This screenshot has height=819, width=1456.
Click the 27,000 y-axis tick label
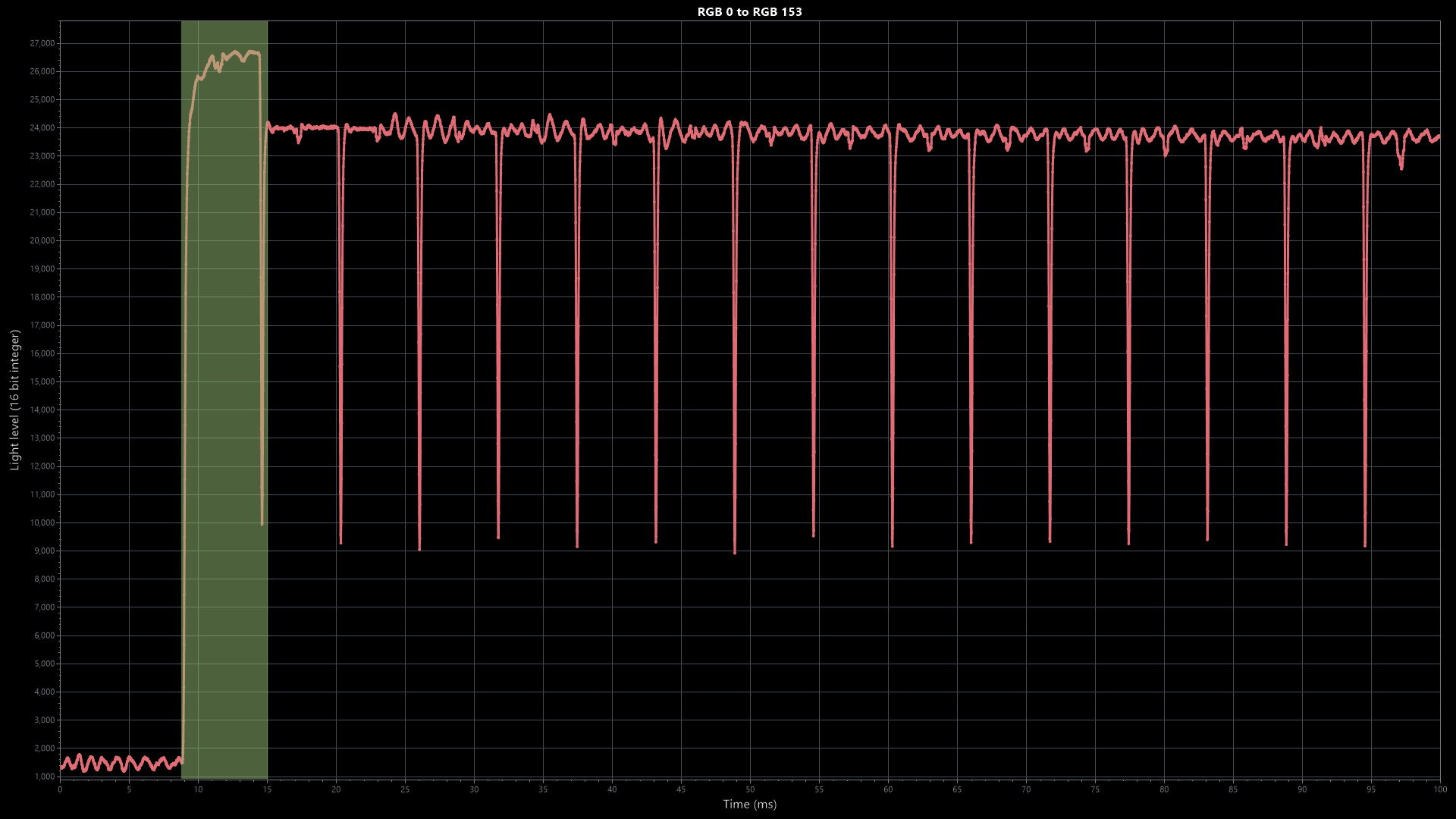pyautogui.click(x=42, y=43)
